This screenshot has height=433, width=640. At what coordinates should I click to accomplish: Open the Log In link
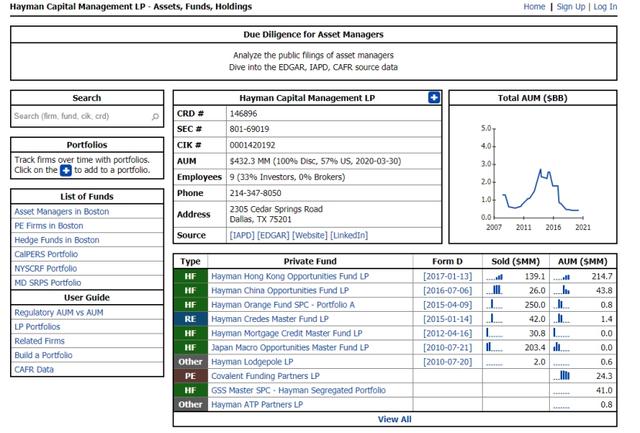tap(605, 7)
